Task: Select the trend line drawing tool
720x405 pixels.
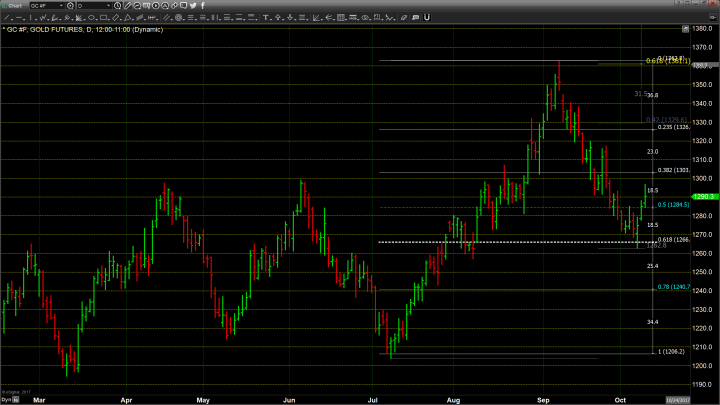Action: click(6, 17)
